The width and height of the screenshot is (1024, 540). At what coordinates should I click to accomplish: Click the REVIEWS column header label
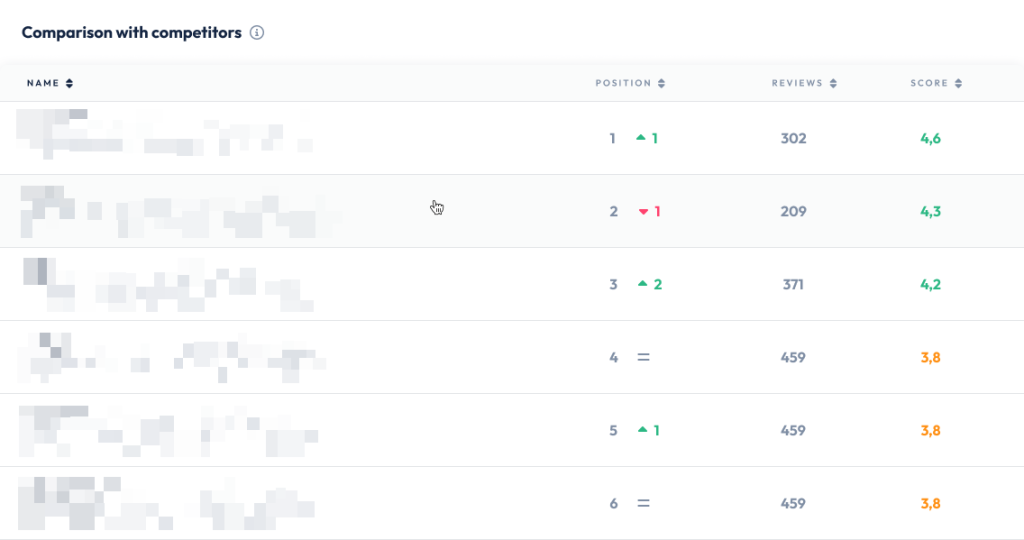tap(797, 83)
